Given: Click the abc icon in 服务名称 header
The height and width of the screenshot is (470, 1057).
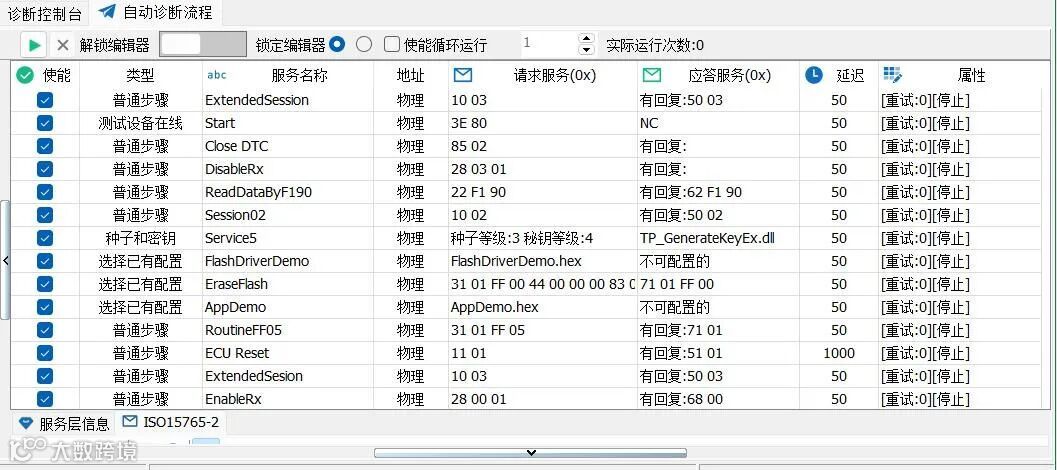Looking at the screenshot, I should (x=217, y=76).
